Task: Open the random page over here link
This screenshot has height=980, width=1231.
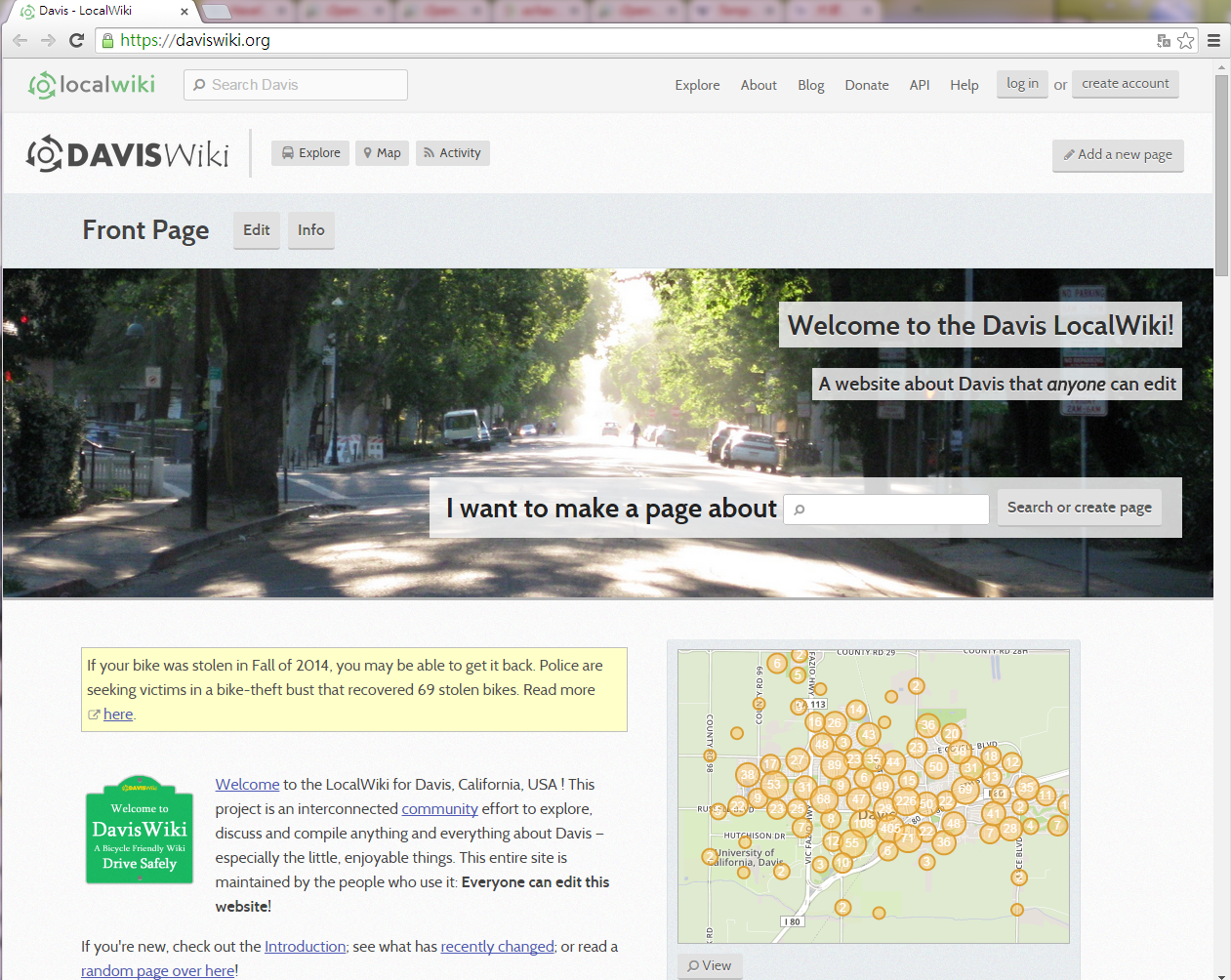Action: [157, 971]
